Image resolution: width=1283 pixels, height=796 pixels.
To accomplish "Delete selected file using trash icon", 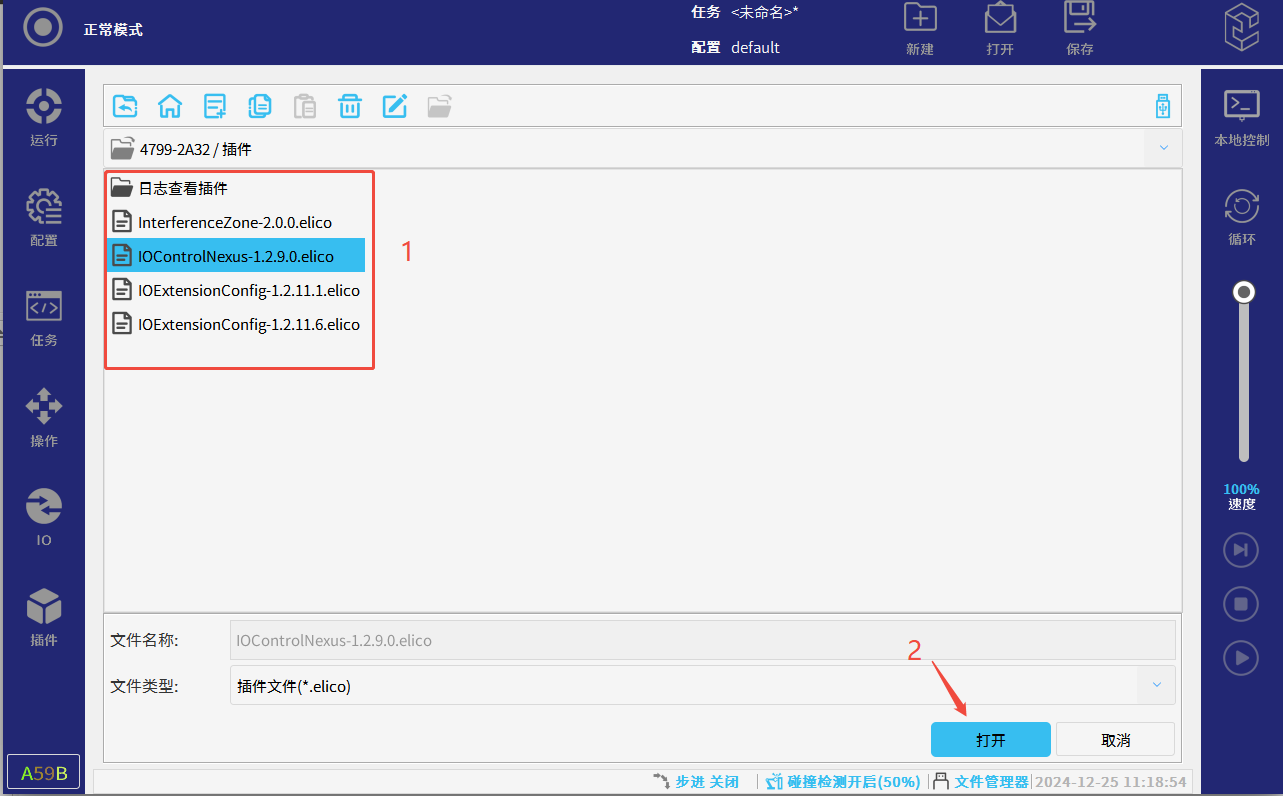I will [x=350, y=106].
